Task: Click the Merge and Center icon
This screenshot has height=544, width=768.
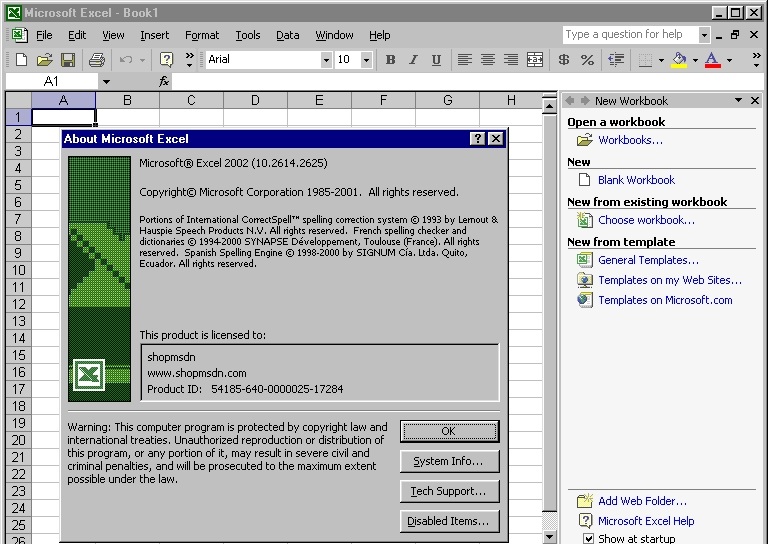Action: coord(534,60)
